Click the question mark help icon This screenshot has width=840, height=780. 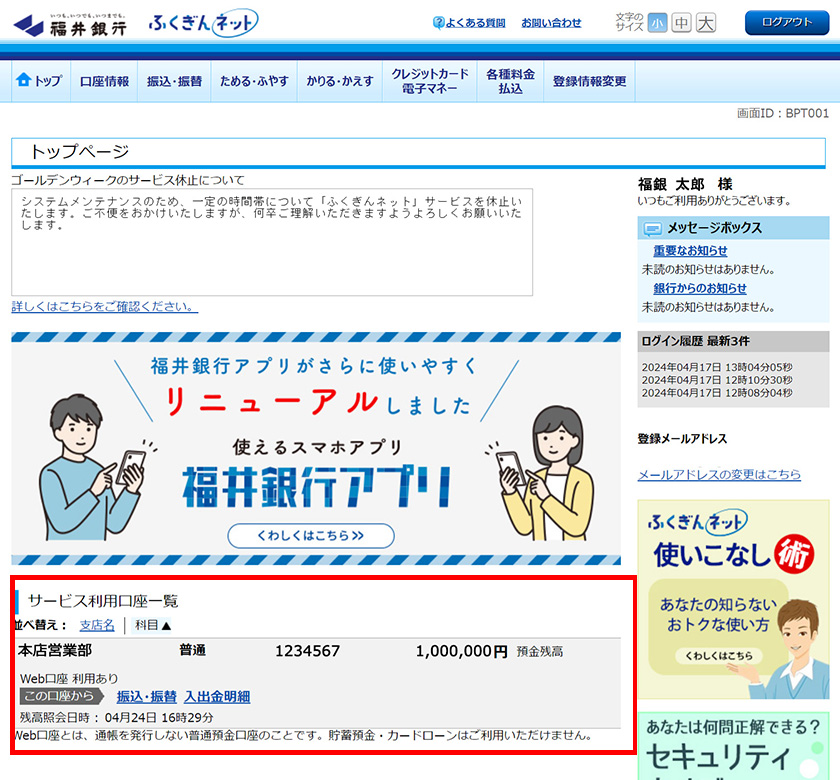click(438, 22)
